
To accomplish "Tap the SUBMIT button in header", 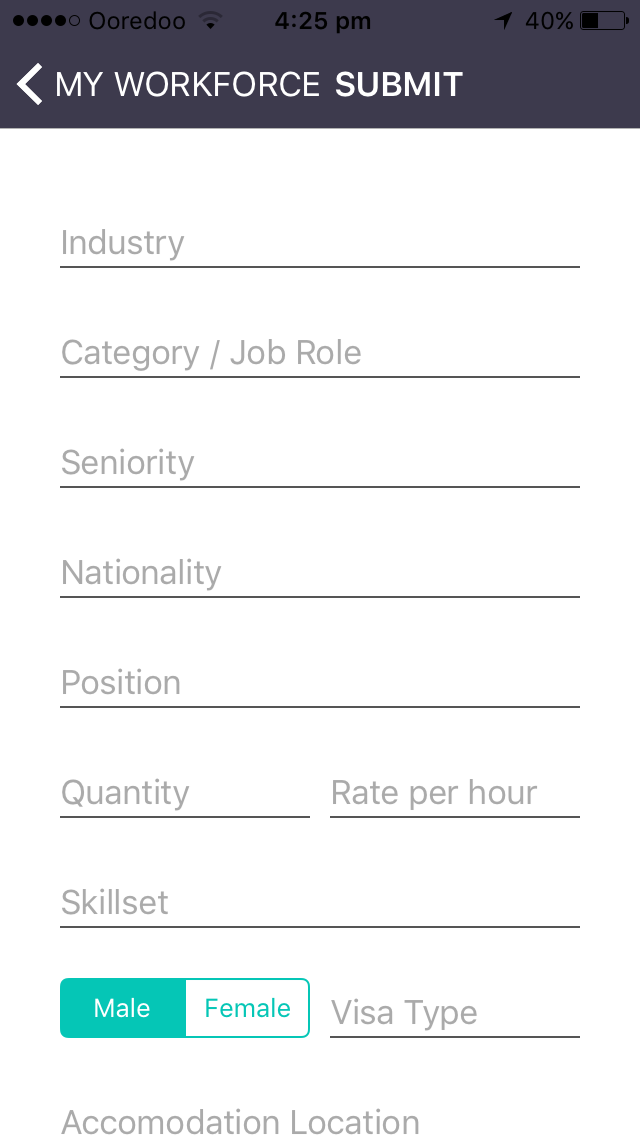I will click(x=399, y=84).
